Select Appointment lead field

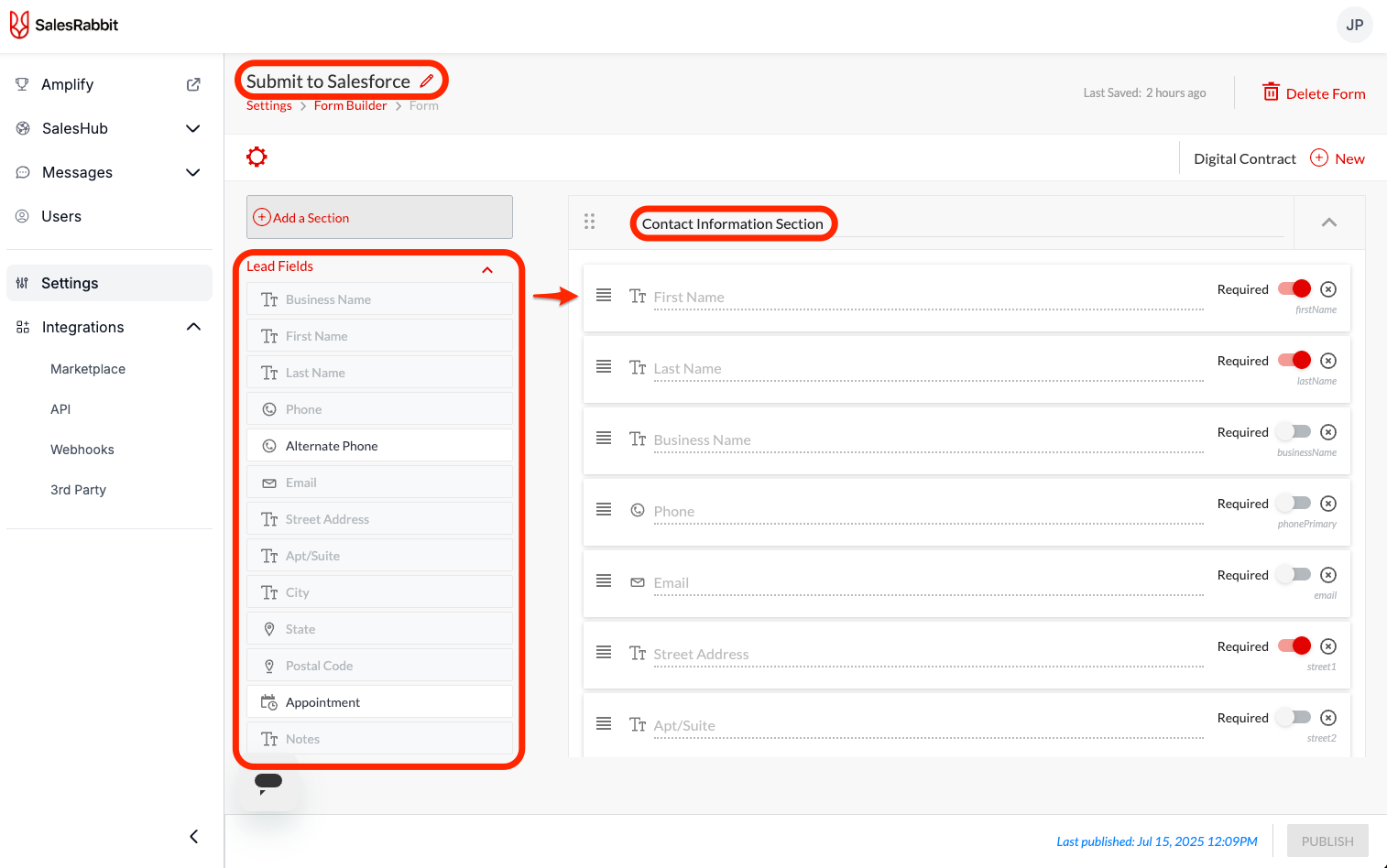click(379, 702)
